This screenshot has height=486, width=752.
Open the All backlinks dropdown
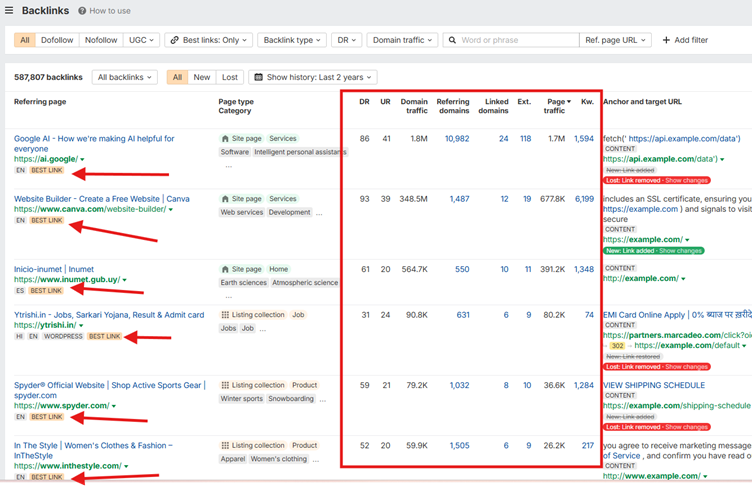124,77
